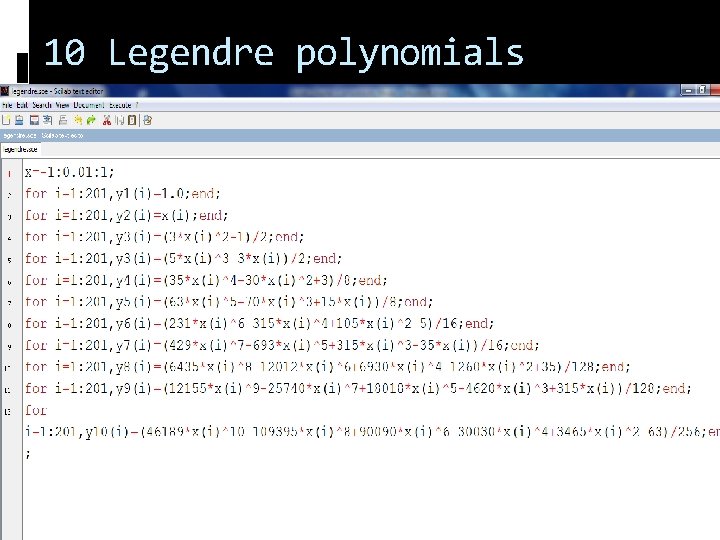The image size is (720, 540).
Task: Click the line defining y6(i)
Action: [x=259, y=323]
